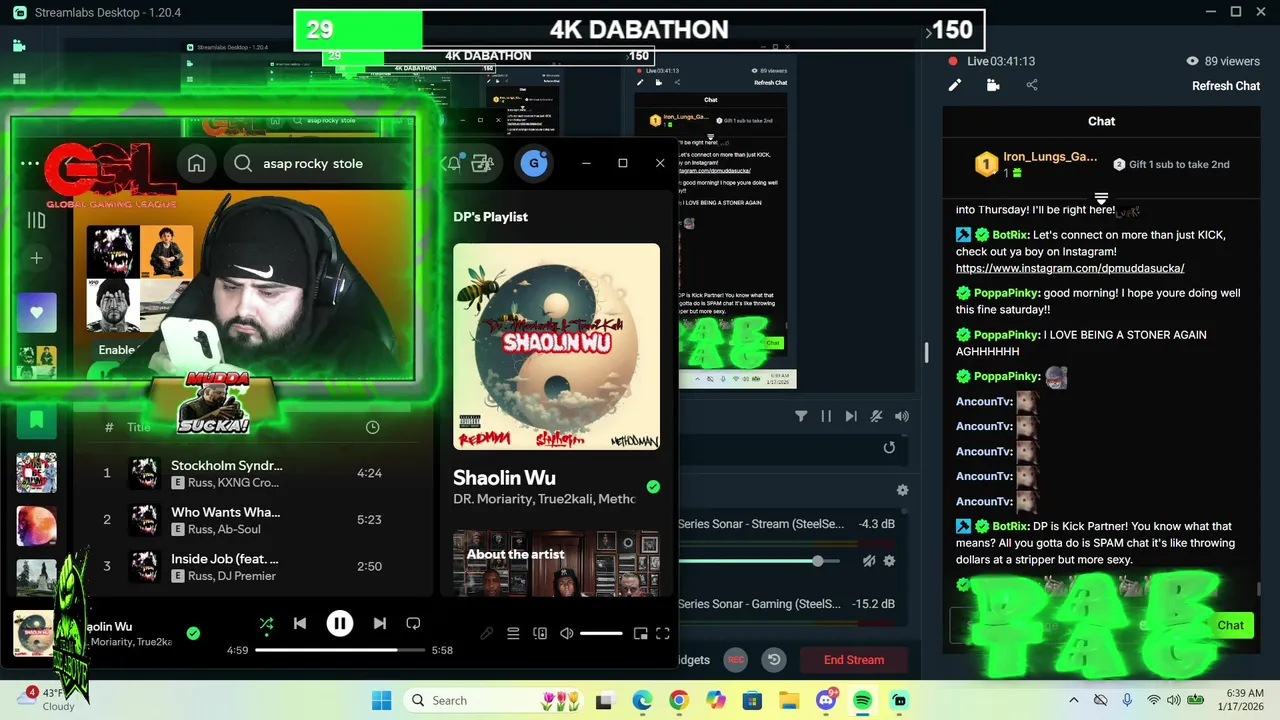Open Connect to a device icon
The image size is (1280, 720).
pyautogui.click(x=540, y=633)
